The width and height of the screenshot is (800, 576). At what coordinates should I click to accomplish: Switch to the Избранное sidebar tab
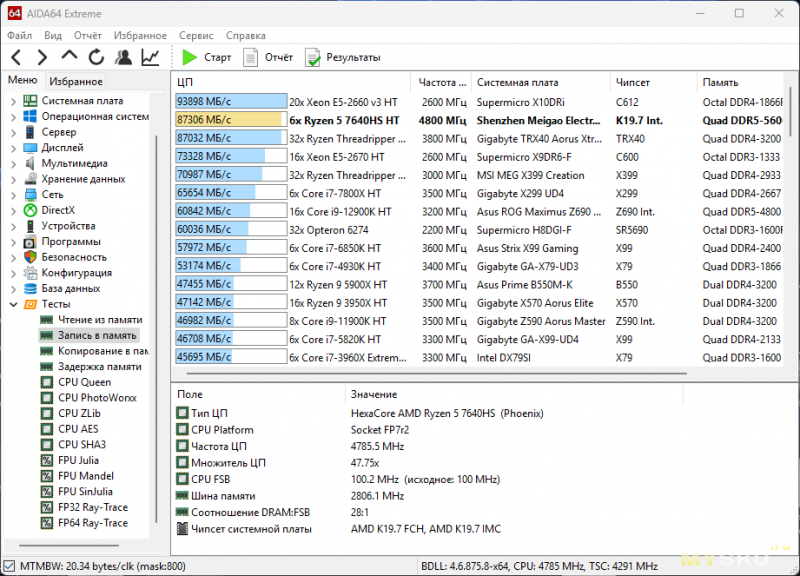(x=76, y=81)
